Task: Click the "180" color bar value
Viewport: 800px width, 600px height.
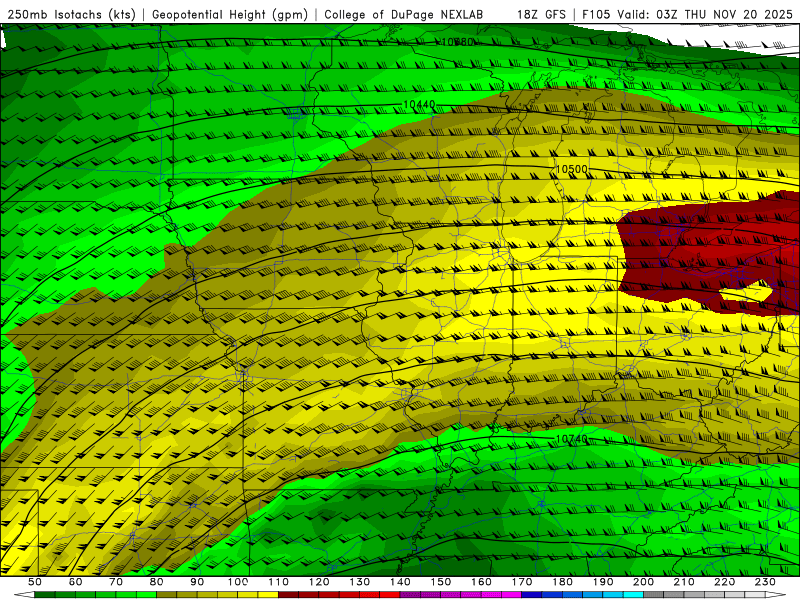Action: coord(562,582)
